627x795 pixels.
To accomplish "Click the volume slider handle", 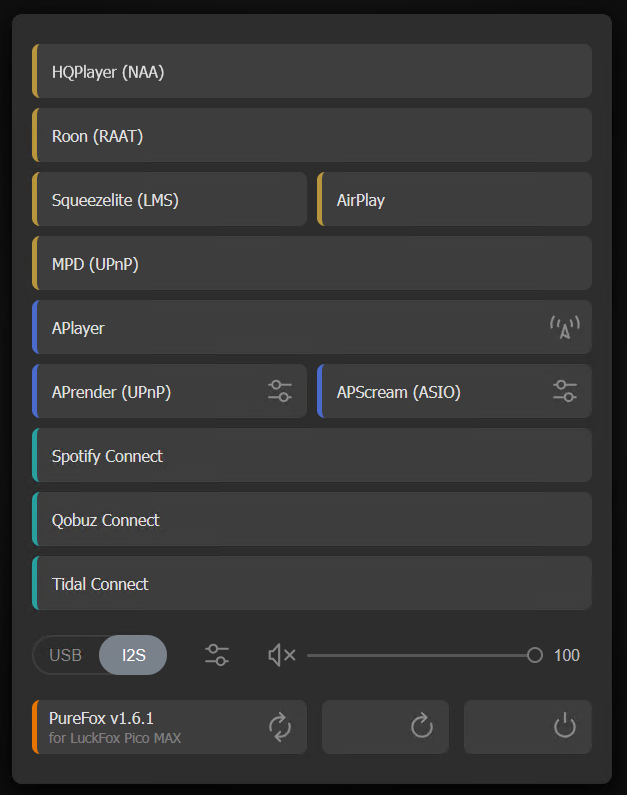I will pyautogui.click(x=535, y=655).
